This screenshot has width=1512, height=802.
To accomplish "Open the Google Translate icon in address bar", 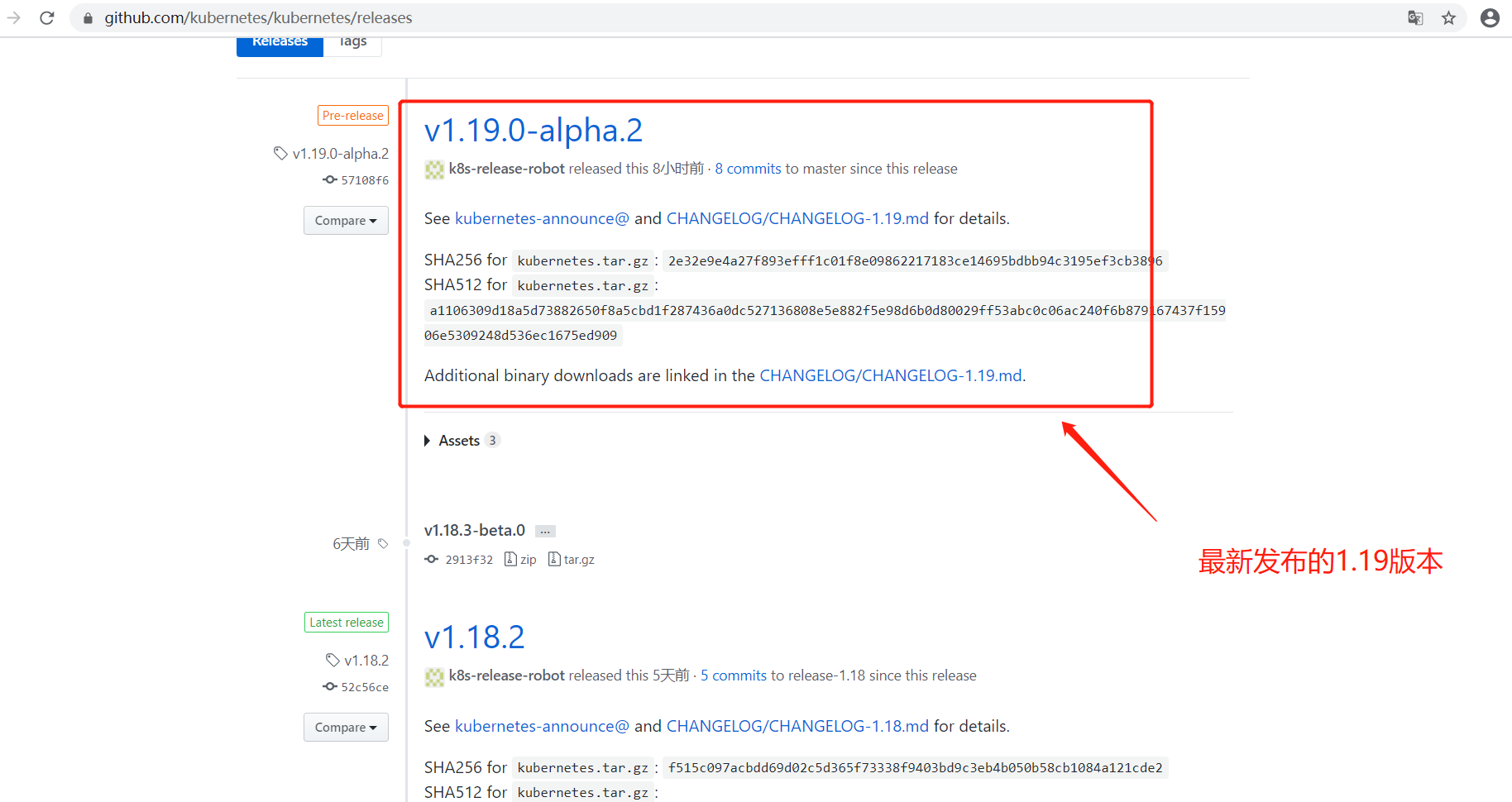I will pos(1414,17).
